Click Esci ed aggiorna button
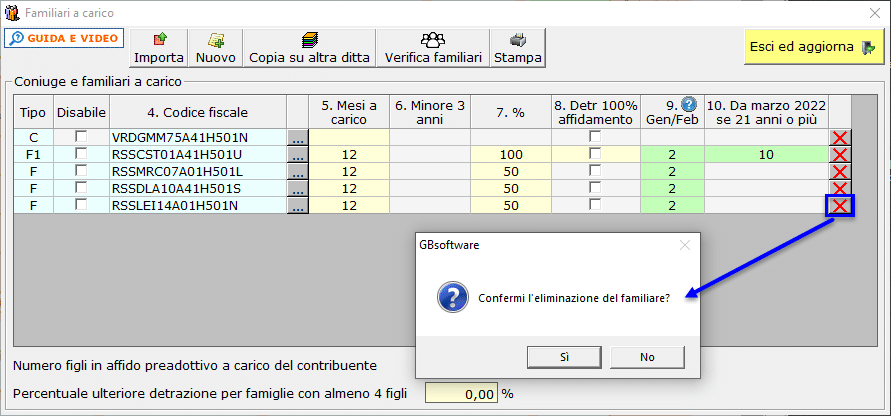This screenshot has width=891, height=416. tap(814, 47)
